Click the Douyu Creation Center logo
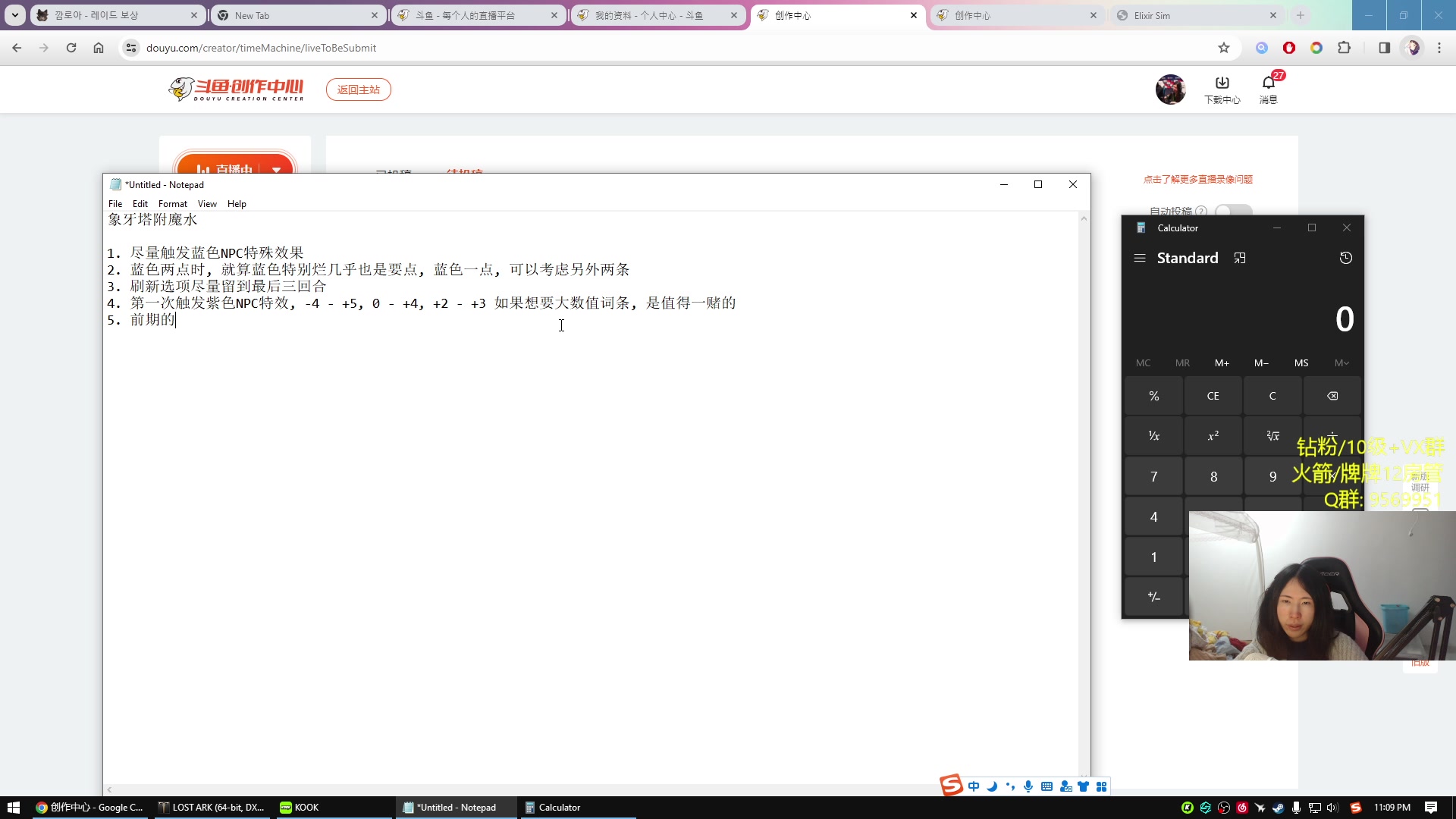 click(236, 89)
